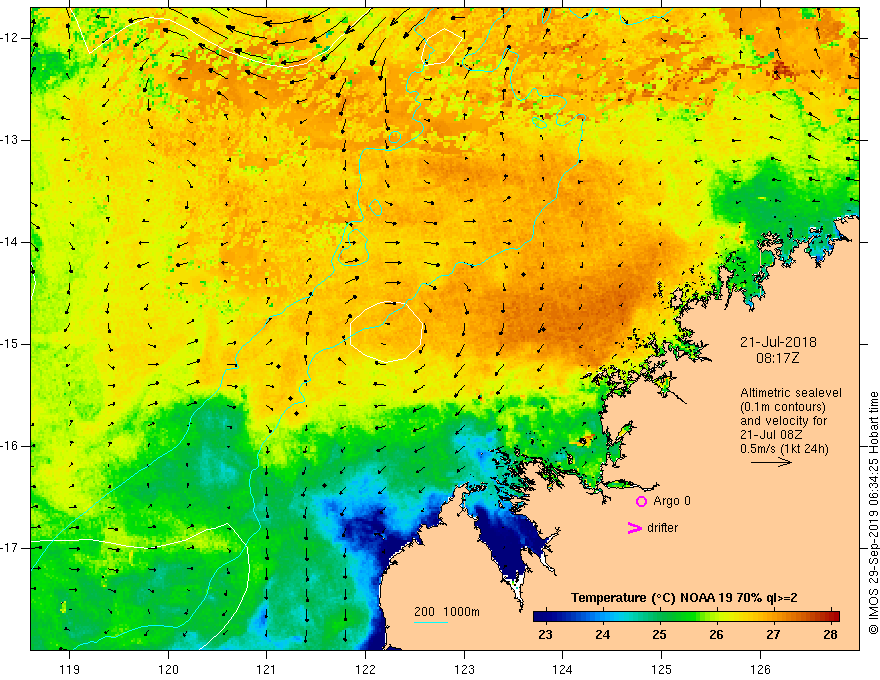Click latitude label -13 on left axis
The width and height of the screenshot is (880, 680).
tap(10, 140)
